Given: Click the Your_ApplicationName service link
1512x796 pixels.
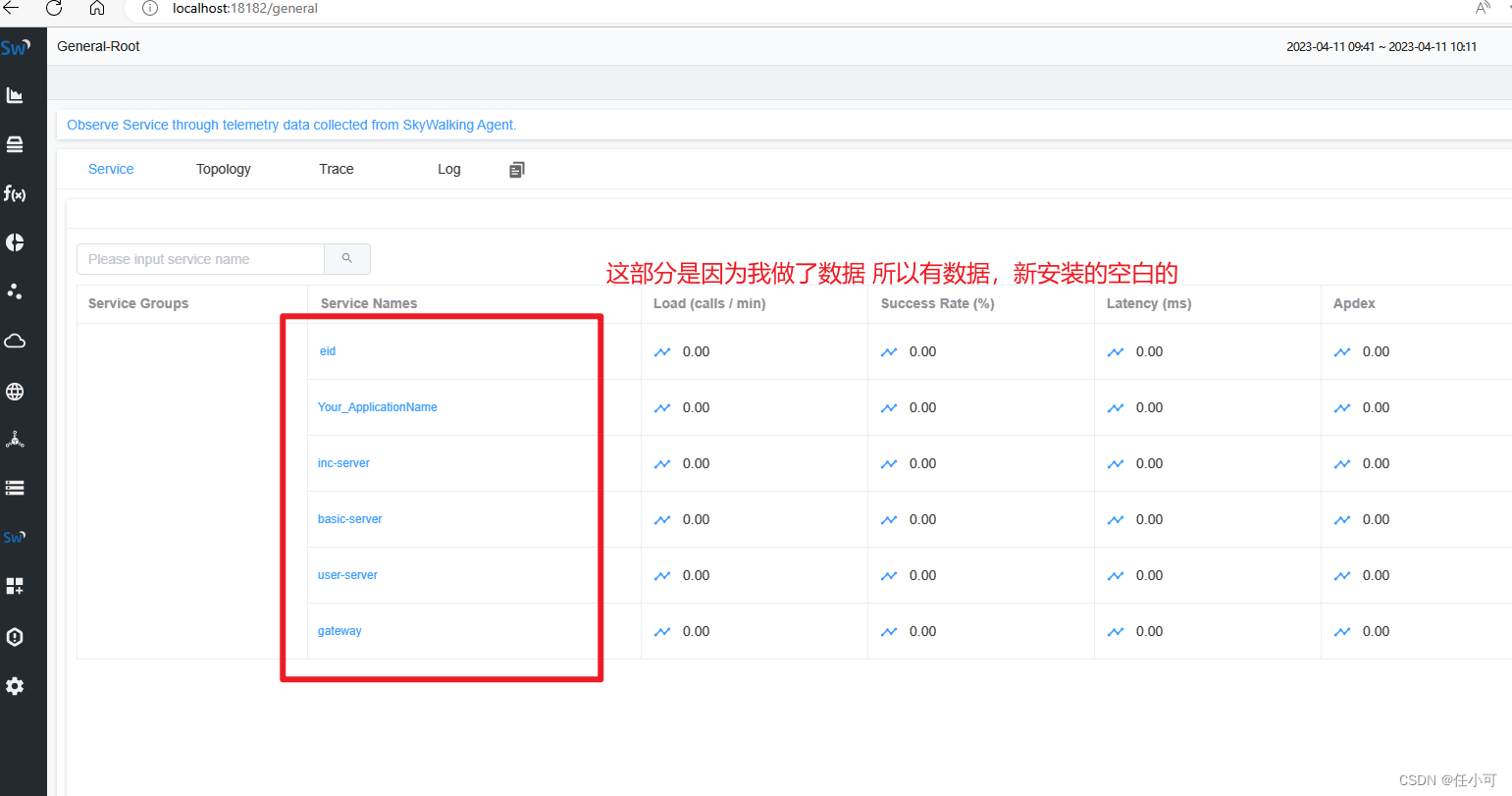Looking at the screenshot, I should pos(377,406).
